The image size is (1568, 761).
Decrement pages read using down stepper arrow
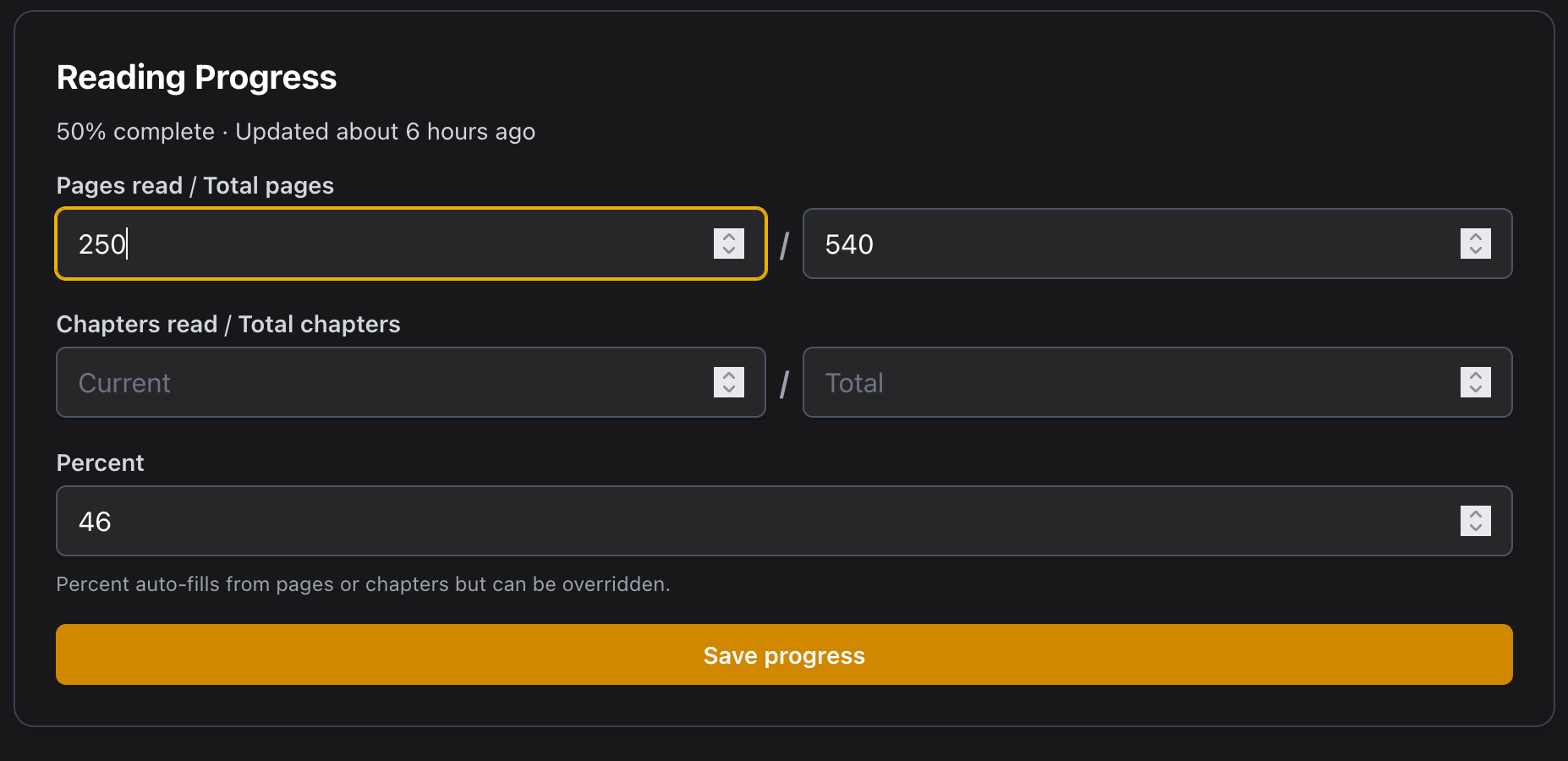728,251
